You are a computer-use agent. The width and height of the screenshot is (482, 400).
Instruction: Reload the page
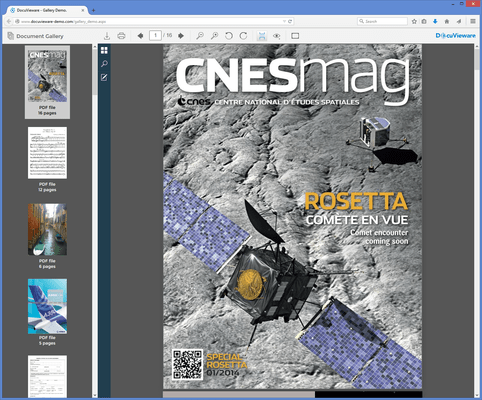pyautogui.click(x=290, y=21)
